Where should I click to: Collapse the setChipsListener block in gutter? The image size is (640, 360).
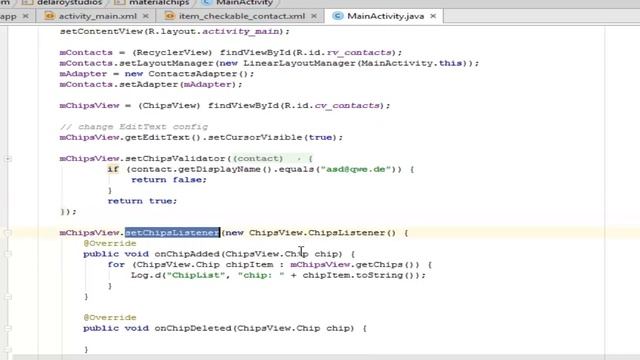point(8,233)
